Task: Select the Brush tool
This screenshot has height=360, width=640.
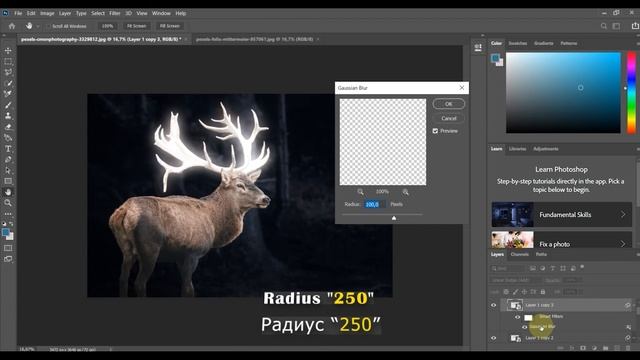Action: pyautogui.click(x=8, y=105)
